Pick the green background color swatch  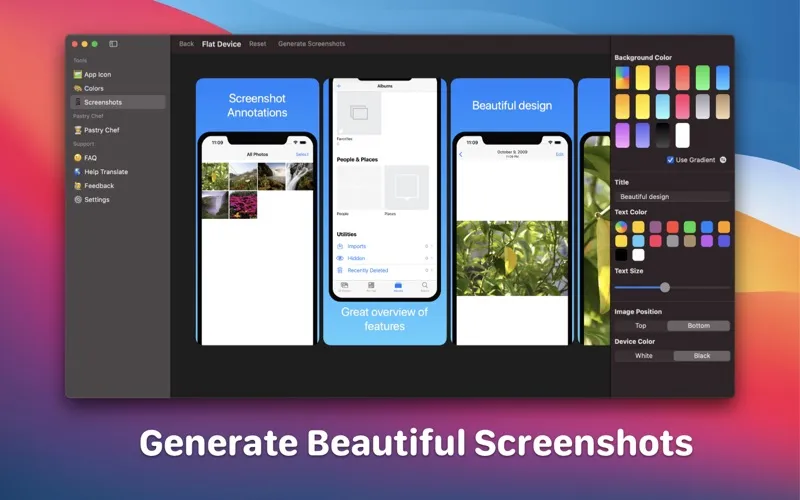click(x=703, y=78)
